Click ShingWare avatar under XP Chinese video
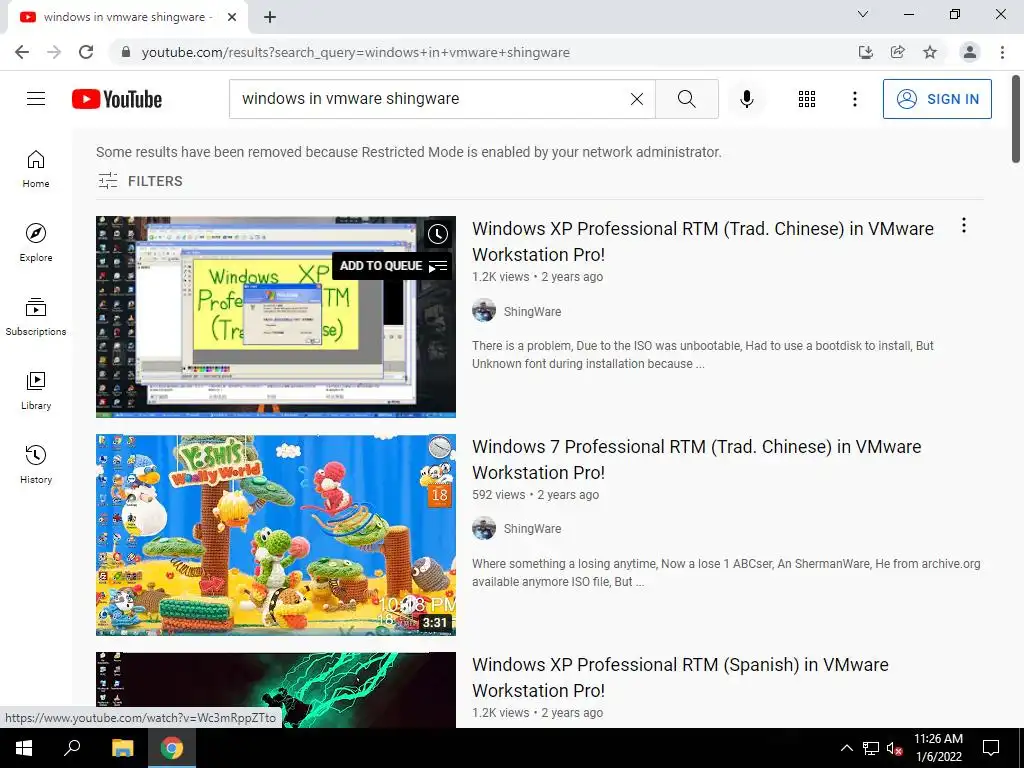Screen dimensions: 1024x768 (x=484, y=311)
